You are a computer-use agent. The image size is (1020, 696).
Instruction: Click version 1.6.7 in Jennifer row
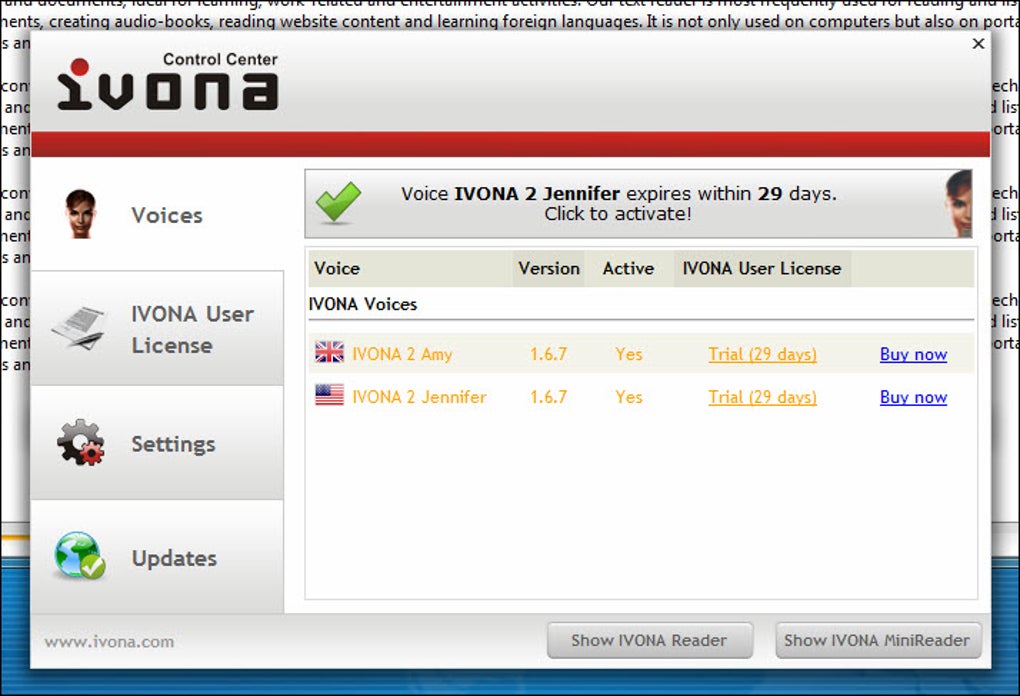[548, 397]
